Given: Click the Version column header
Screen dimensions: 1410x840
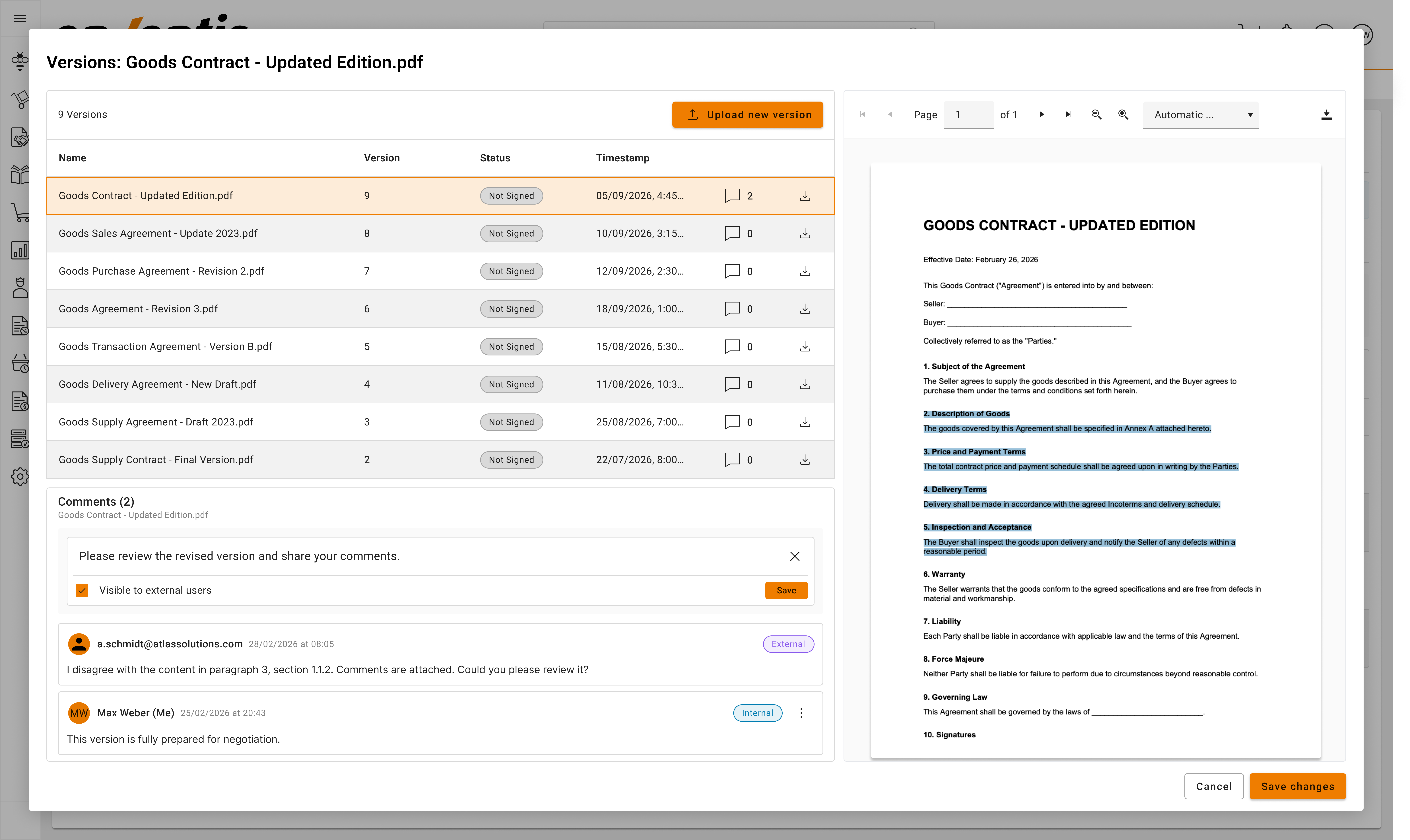Looking at the screenshot, I should tap(382, 158).
